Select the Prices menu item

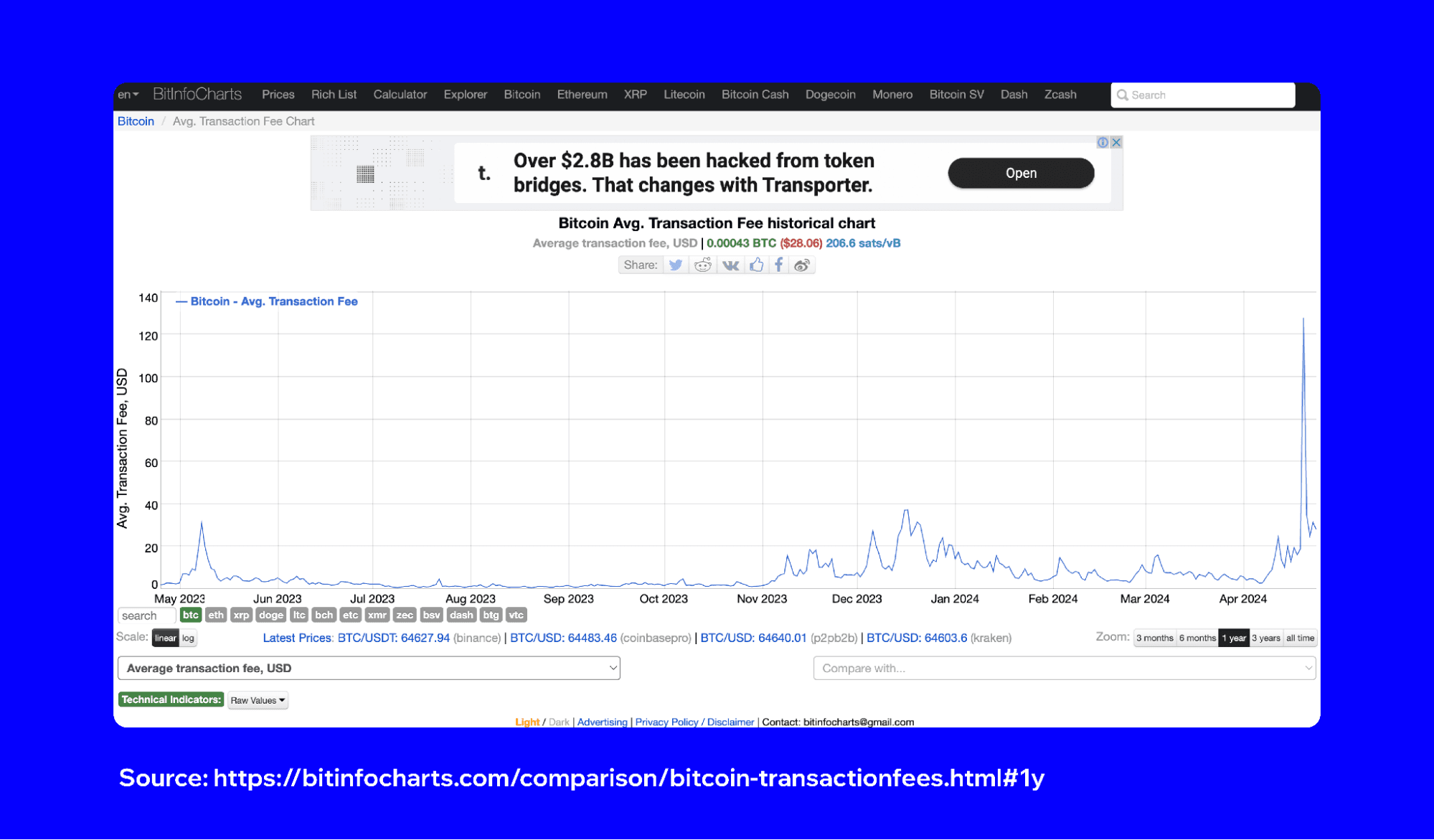tap(276, 94)
